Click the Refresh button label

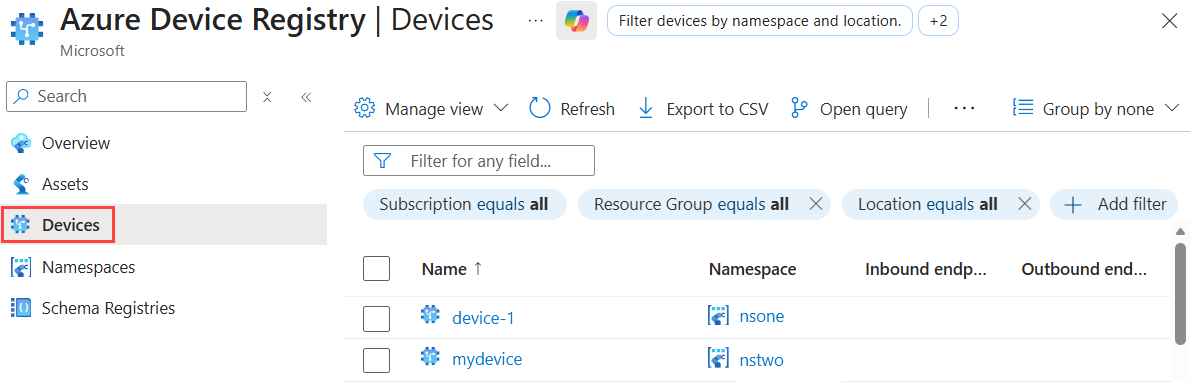pos(587,110)
